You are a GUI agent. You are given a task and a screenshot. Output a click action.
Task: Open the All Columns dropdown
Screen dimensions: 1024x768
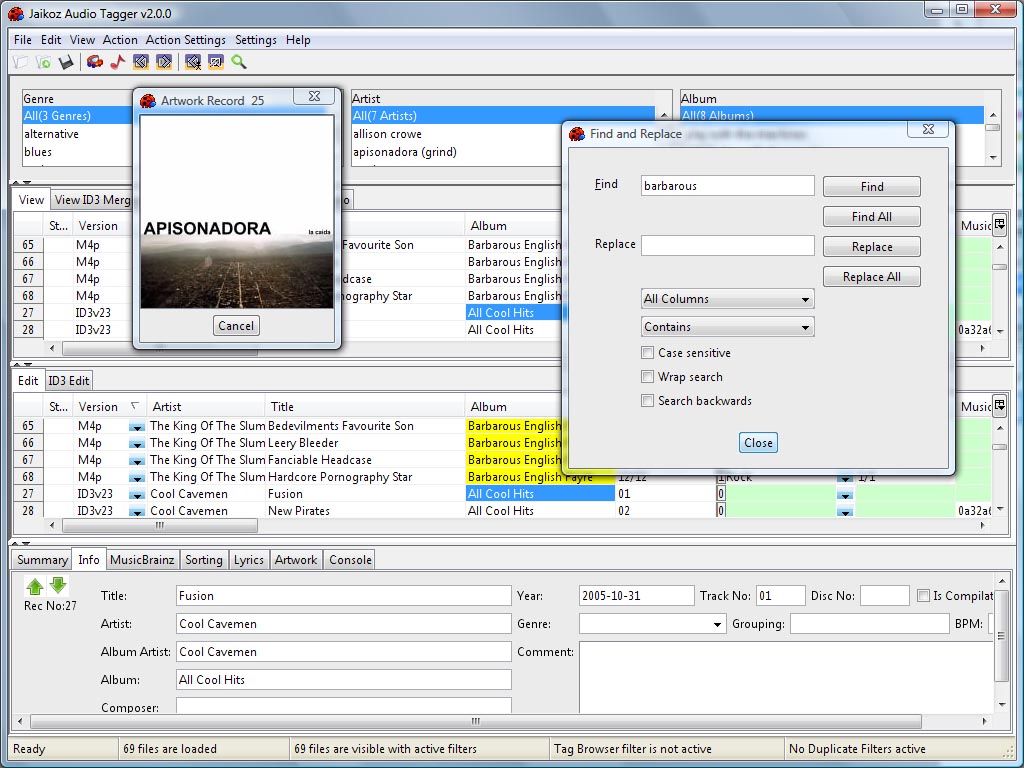pos(728,299)
